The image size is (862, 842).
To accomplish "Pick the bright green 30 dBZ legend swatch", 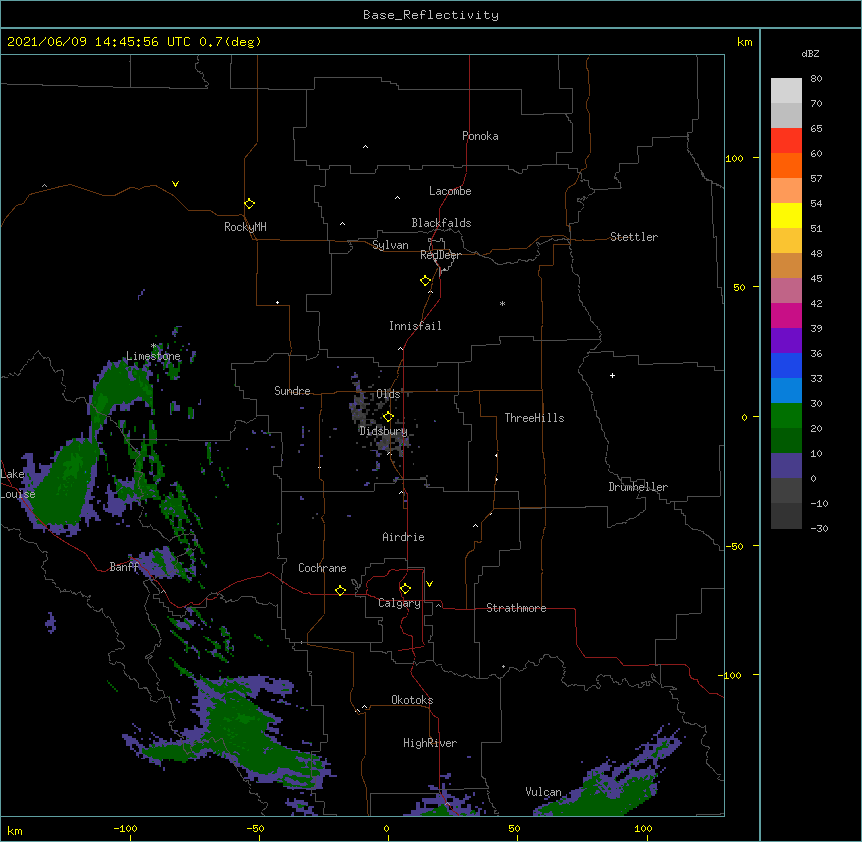I will point(786,416).
